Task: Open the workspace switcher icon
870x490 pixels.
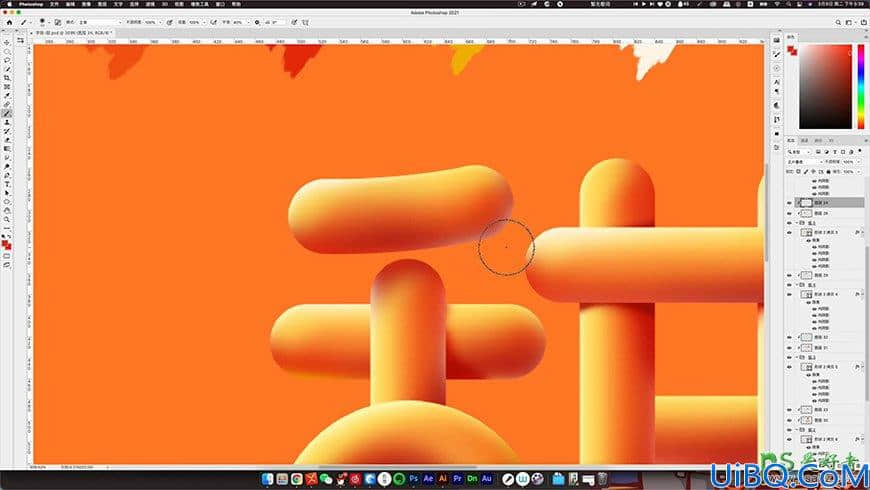Action: click(x=849, y=22)
